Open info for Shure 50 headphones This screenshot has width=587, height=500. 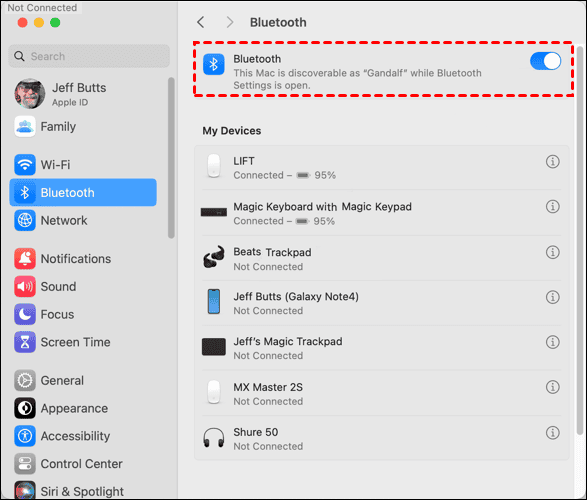[x=552, y=433]
